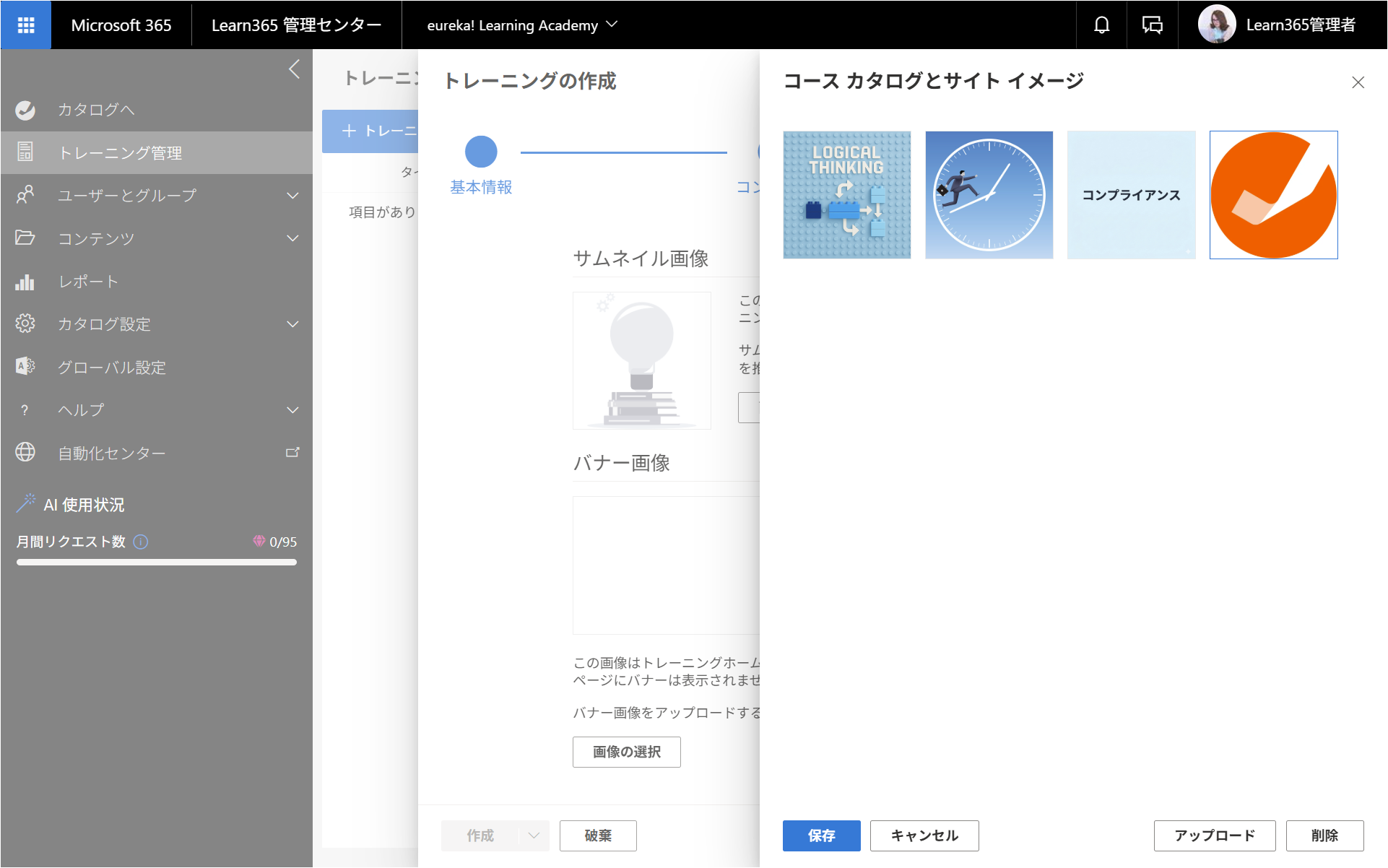
Task: Click the 保存 button
Action: 821,836
